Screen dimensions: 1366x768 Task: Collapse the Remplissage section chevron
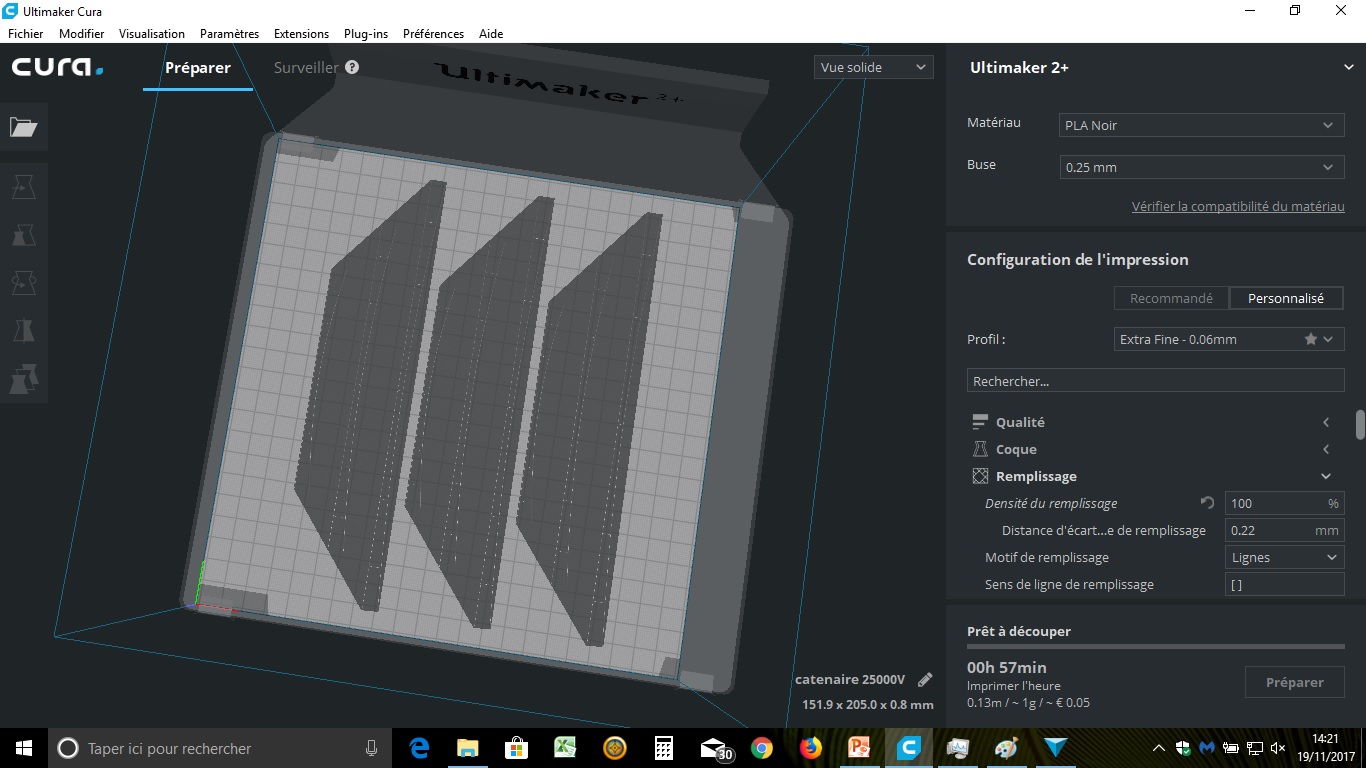point(1326,476)
